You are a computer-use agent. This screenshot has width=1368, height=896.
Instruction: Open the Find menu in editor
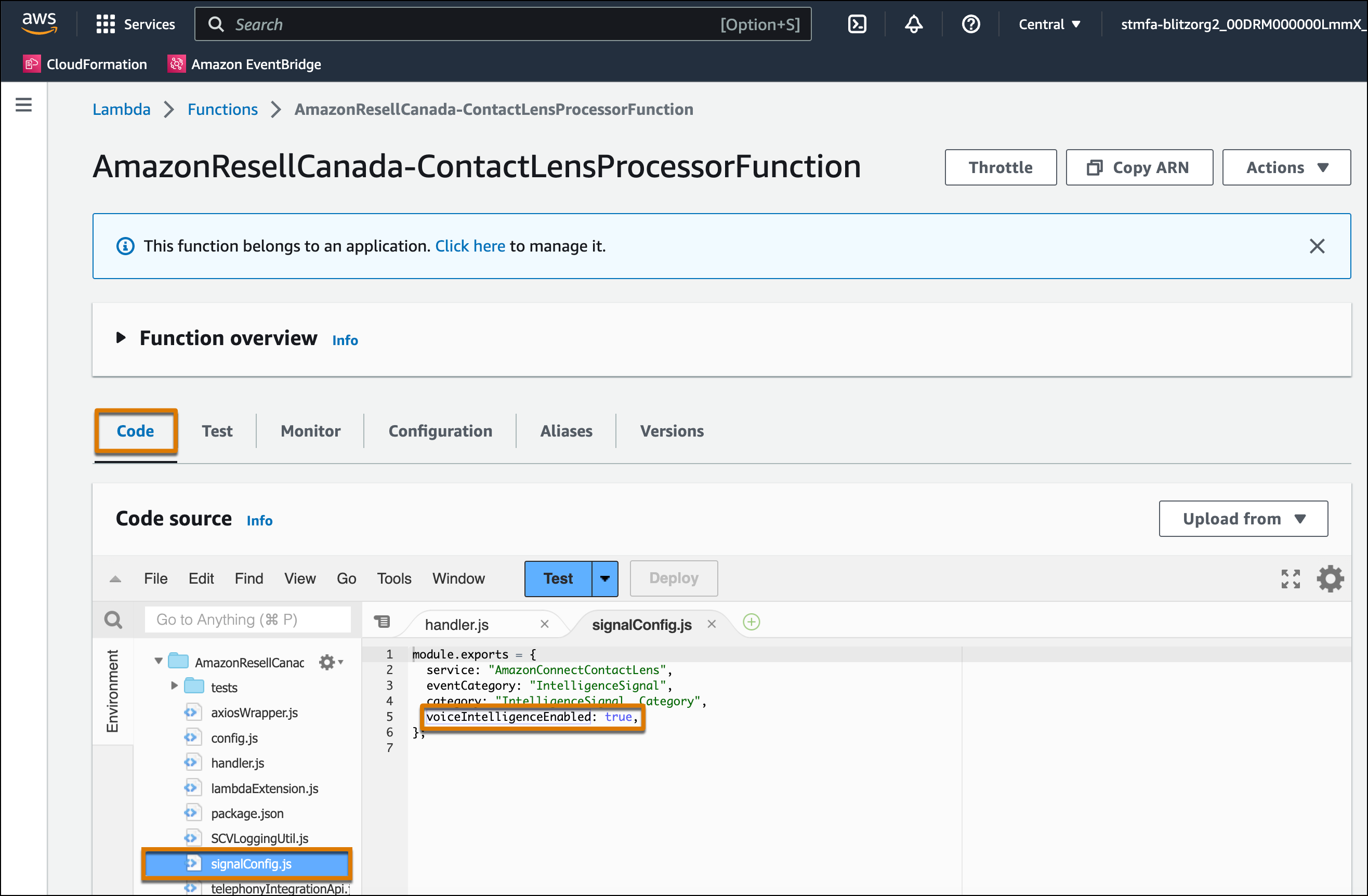click(x=249, y=578)
